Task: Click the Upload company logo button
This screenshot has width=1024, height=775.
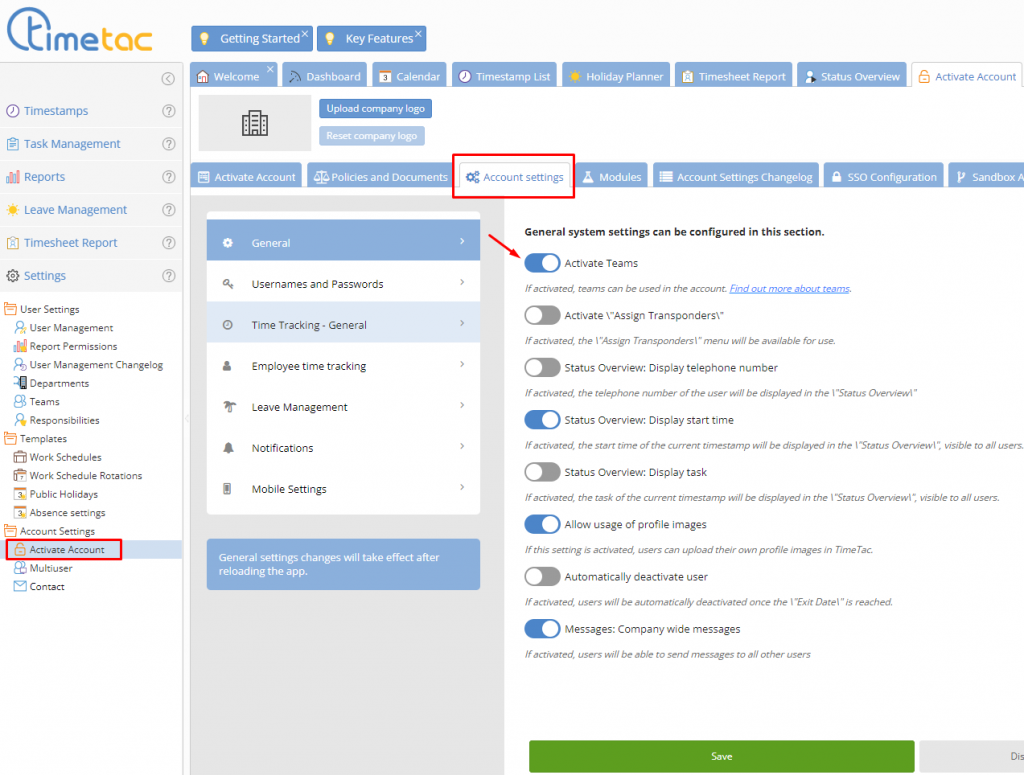Action: (x=375, y=108)
